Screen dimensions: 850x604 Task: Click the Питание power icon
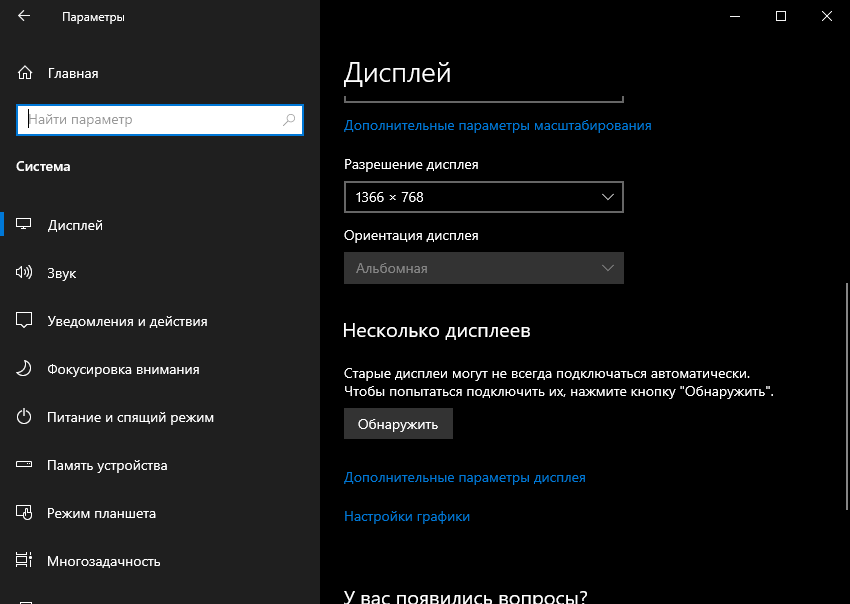coord(24,416)
